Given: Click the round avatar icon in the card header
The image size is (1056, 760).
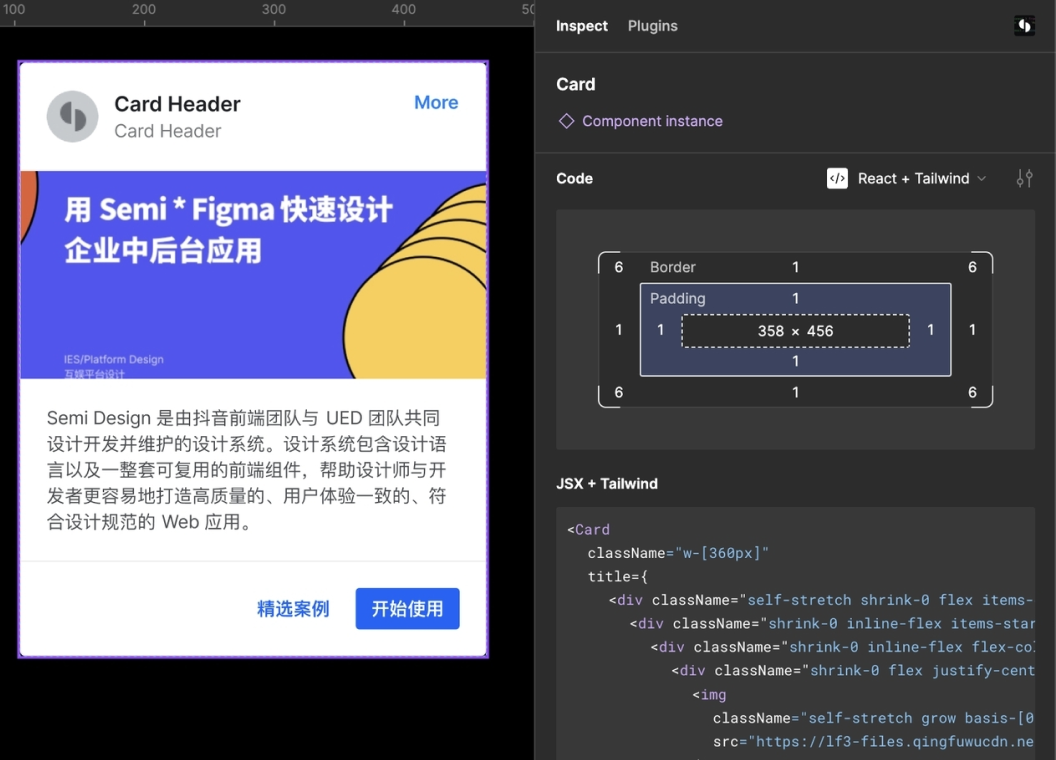Looking at the screenshot, I should coord(73,117).
